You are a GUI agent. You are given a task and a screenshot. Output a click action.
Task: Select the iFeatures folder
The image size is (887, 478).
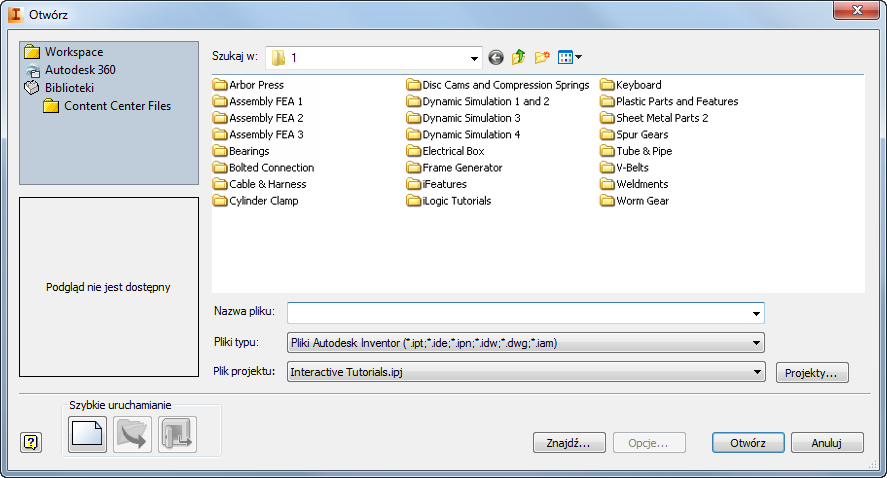[x=437, y=184]
